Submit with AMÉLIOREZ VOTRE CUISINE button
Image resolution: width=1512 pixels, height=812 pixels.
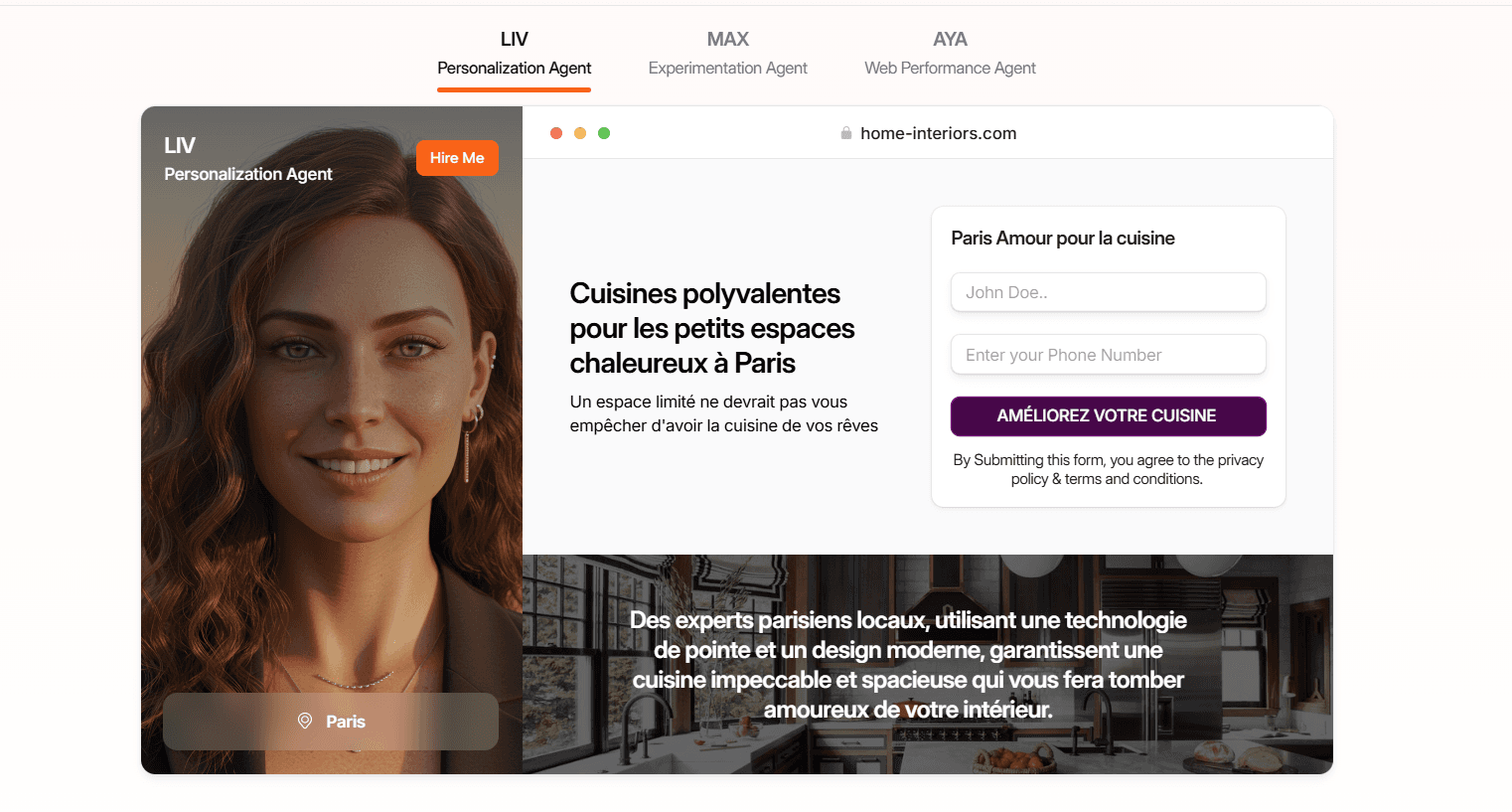click(x=1108, y=415)
